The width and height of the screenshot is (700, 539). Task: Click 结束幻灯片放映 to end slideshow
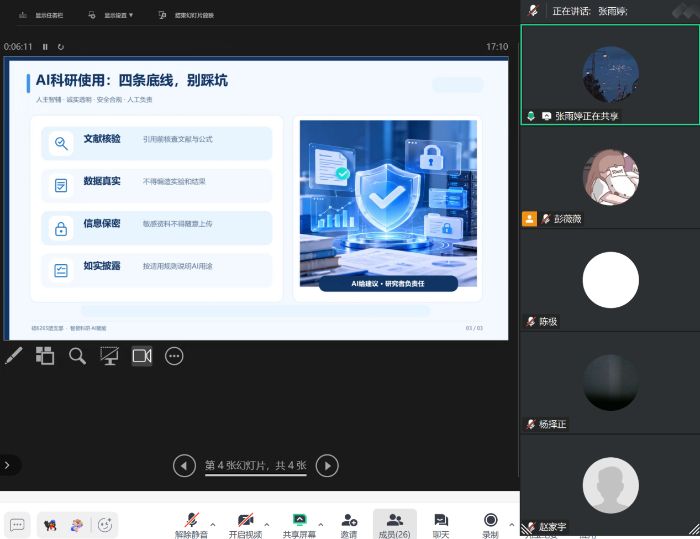[186, 15]
